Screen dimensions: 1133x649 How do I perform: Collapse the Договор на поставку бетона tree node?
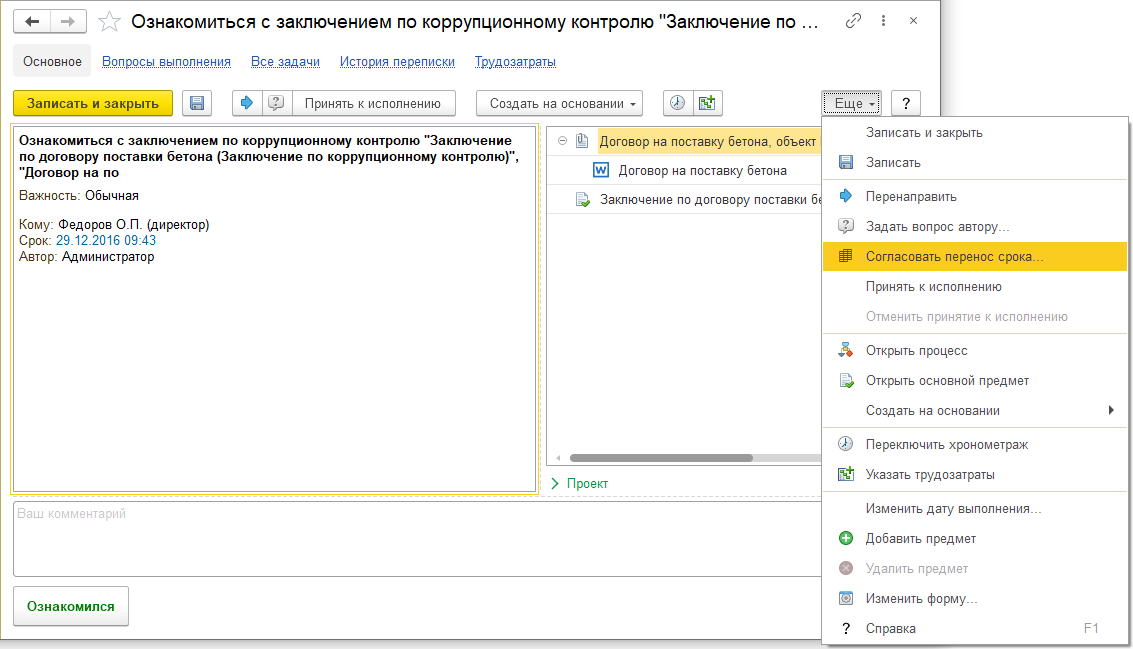click(x=561, y=141)
